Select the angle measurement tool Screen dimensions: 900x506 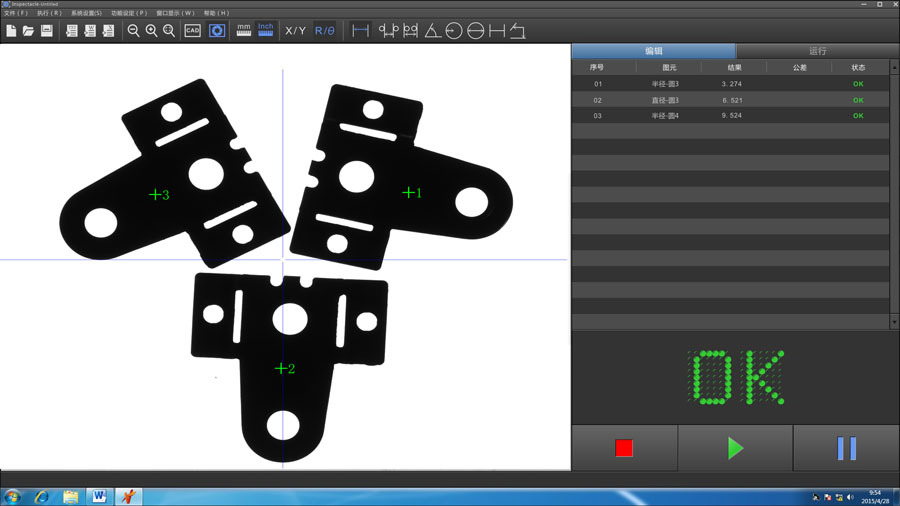(432, 31)
